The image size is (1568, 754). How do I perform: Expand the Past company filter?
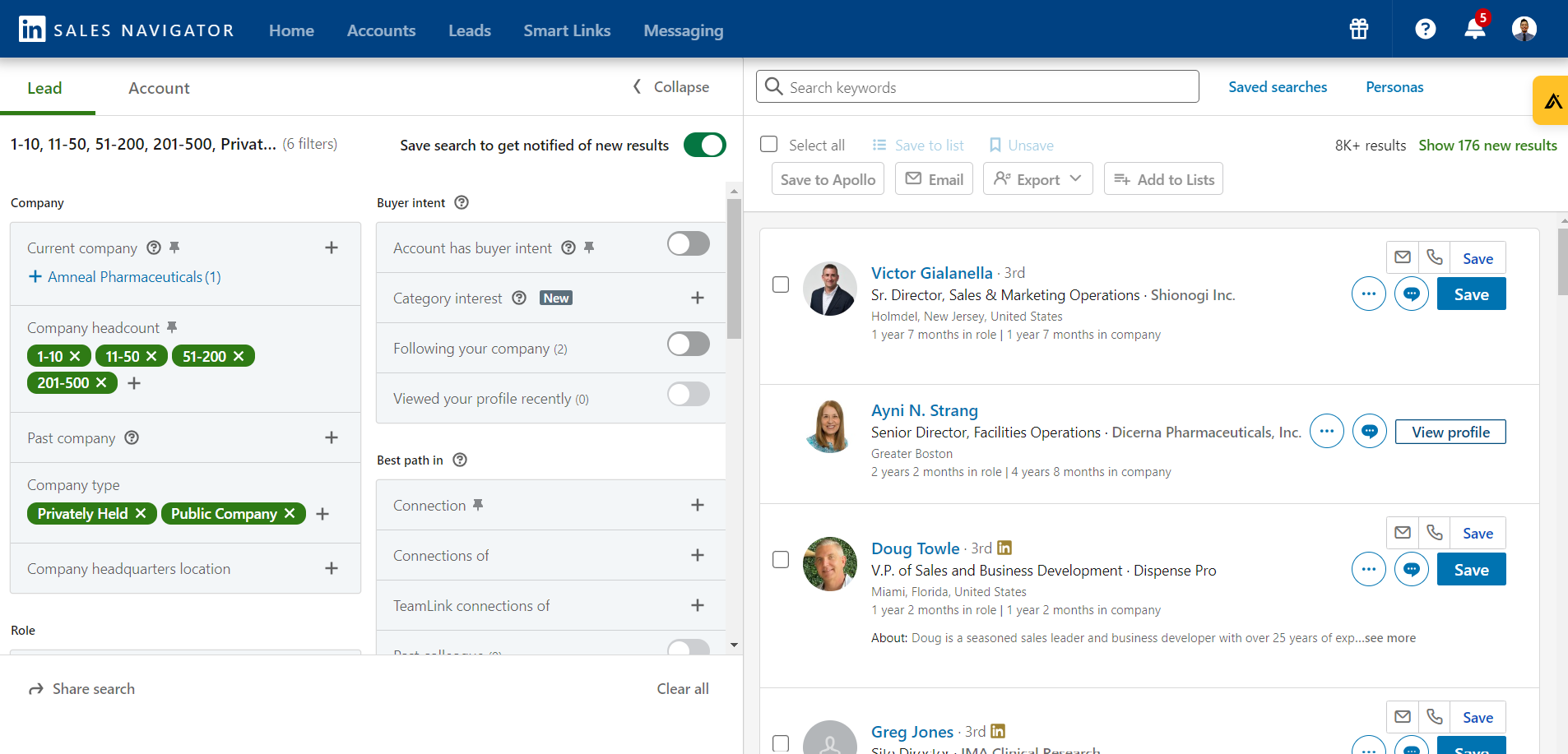click(332, 437)
